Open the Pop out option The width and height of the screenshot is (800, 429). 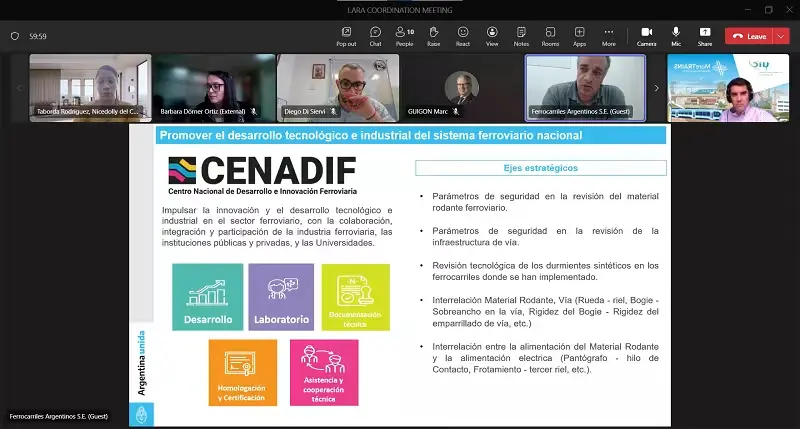click(x=346, y=37)
